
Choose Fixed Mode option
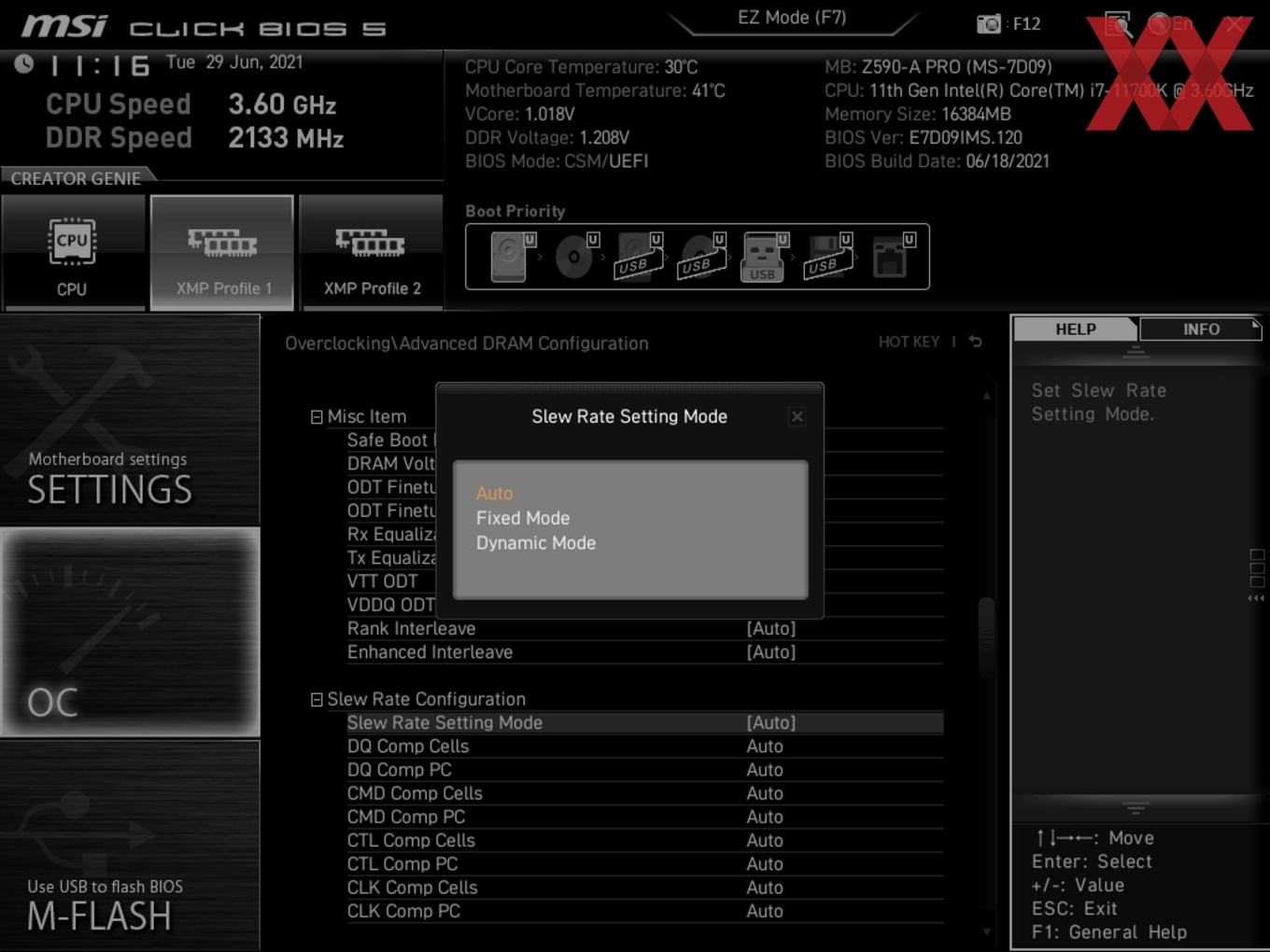523,518
